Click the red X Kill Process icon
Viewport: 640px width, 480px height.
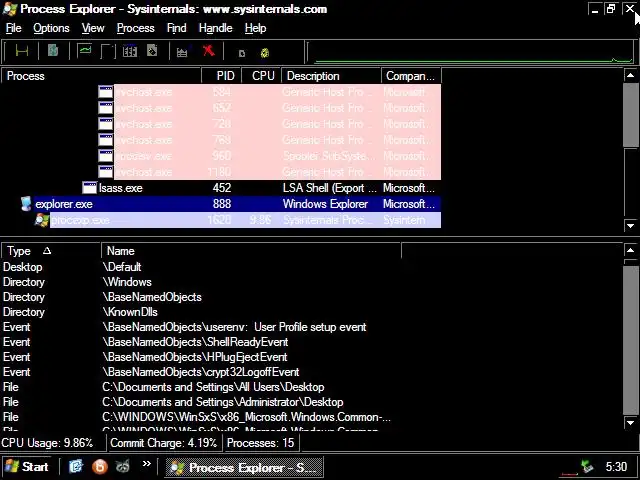pyautogui.click(x=209, y=51)
